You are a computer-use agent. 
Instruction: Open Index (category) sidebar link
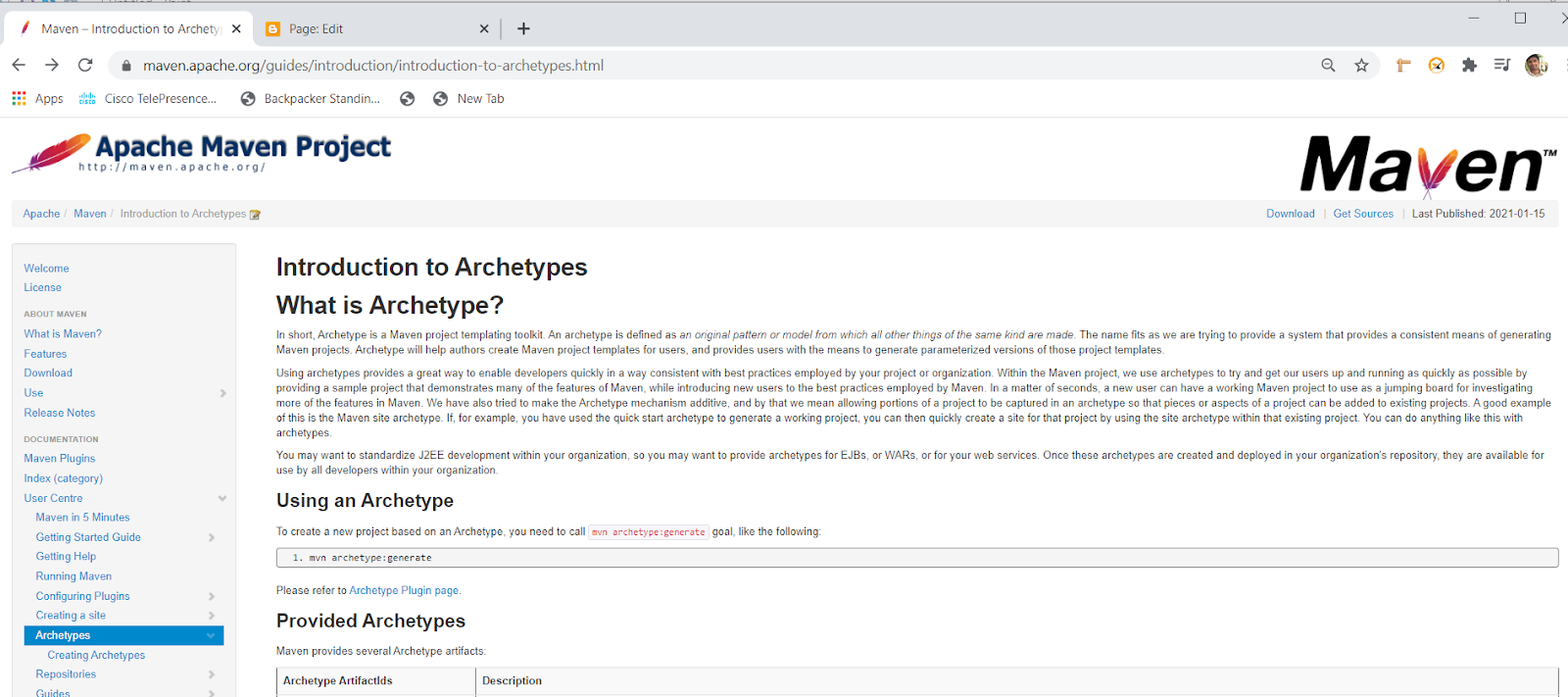(x=63, y=478)
